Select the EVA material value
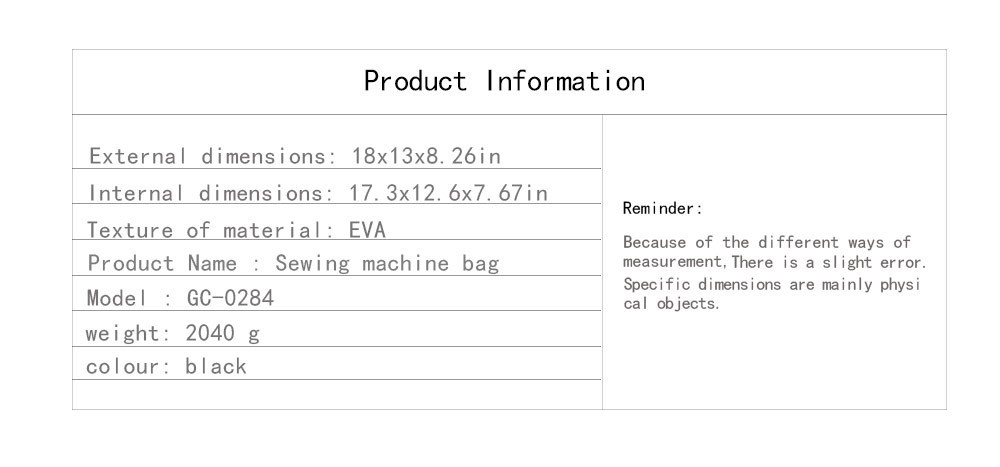1000x467 pixels. 367,229
